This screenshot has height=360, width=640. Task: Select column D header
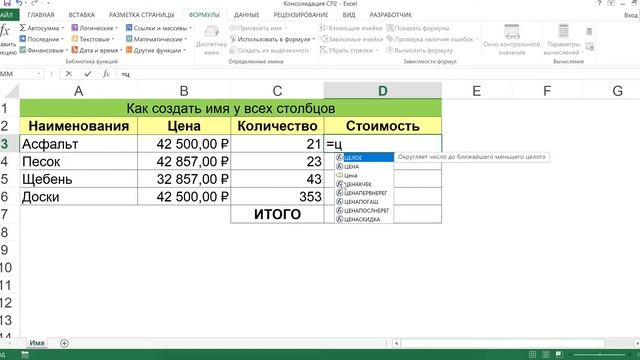pyautogui.click(x=382, y=91)
